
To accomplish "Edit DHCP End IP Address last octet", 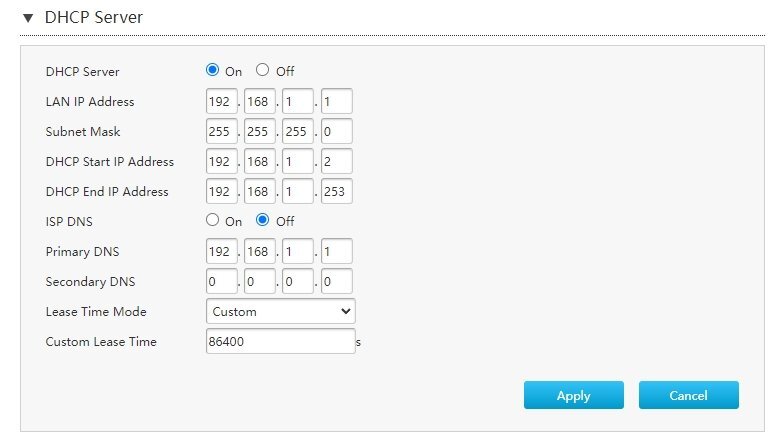I will click(337, 191).
